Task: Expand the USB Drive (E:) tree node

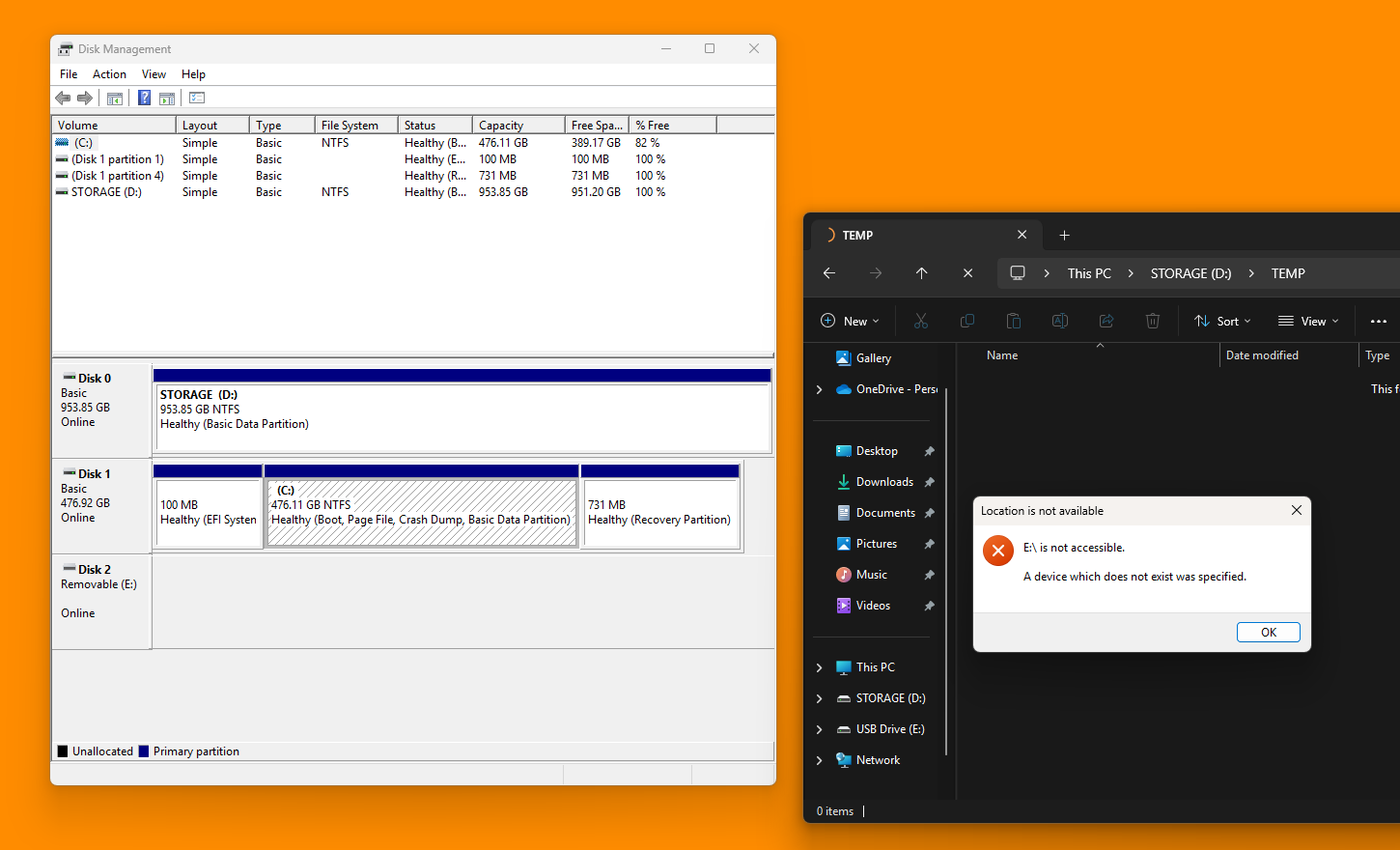Action: (x=820, y=729)
